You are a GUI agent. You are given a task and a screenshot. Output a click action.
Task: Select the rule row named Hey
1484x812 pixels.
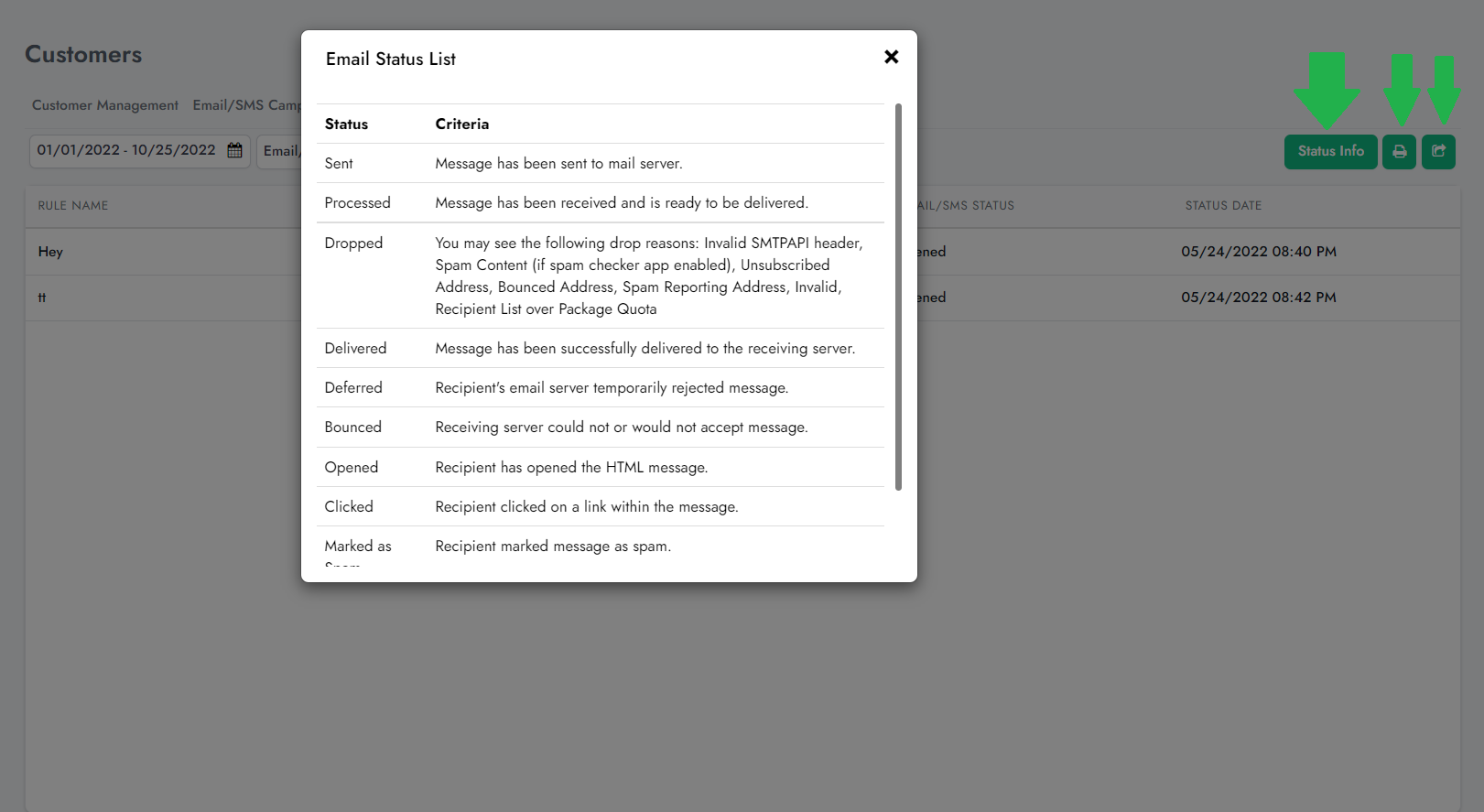click(x=50, y=252)
